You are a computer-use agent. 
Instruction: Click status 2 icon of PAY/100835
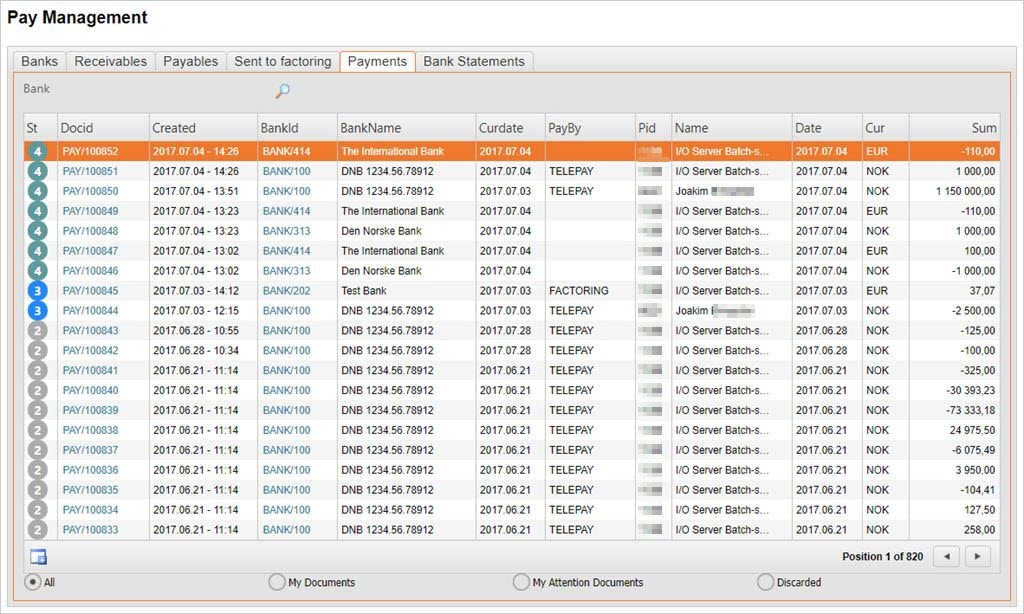[x=37, y=490]
